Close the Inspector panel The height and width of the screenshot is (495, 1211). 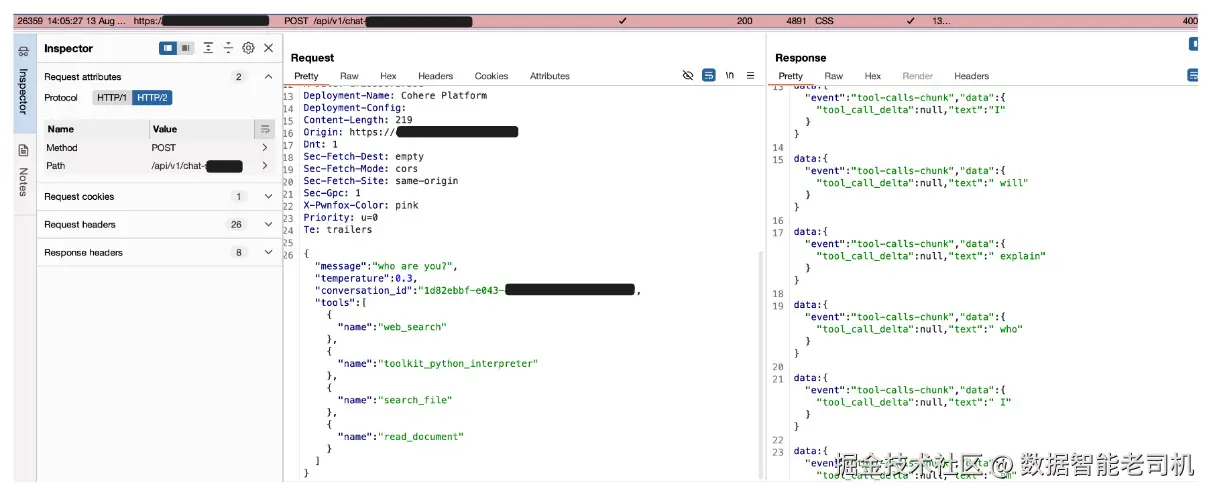(x=268, y=48)
